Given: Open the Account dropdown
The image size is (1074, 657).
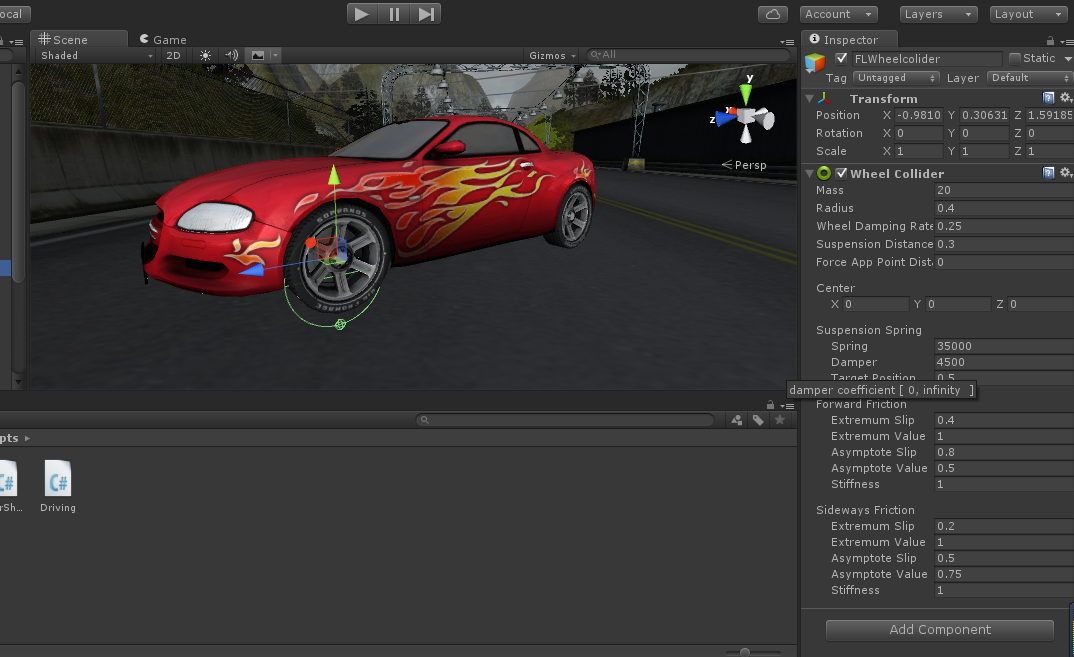Looking at the screenshot, I should tap(839, 14).
